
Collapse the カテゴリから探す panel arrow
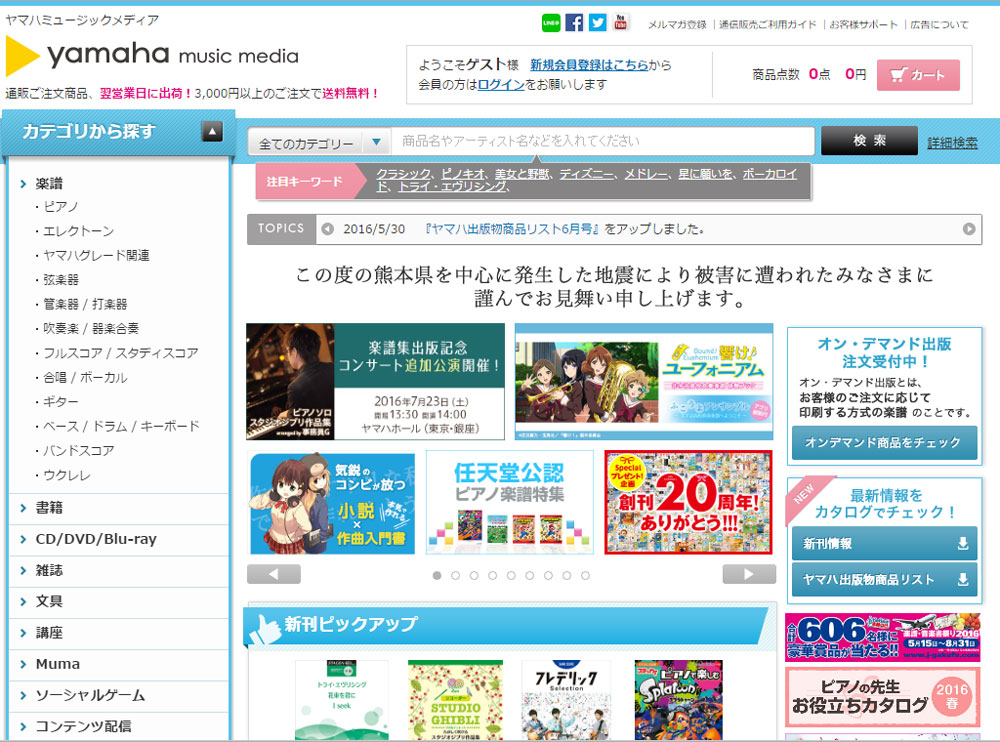[x=212, y=131]
